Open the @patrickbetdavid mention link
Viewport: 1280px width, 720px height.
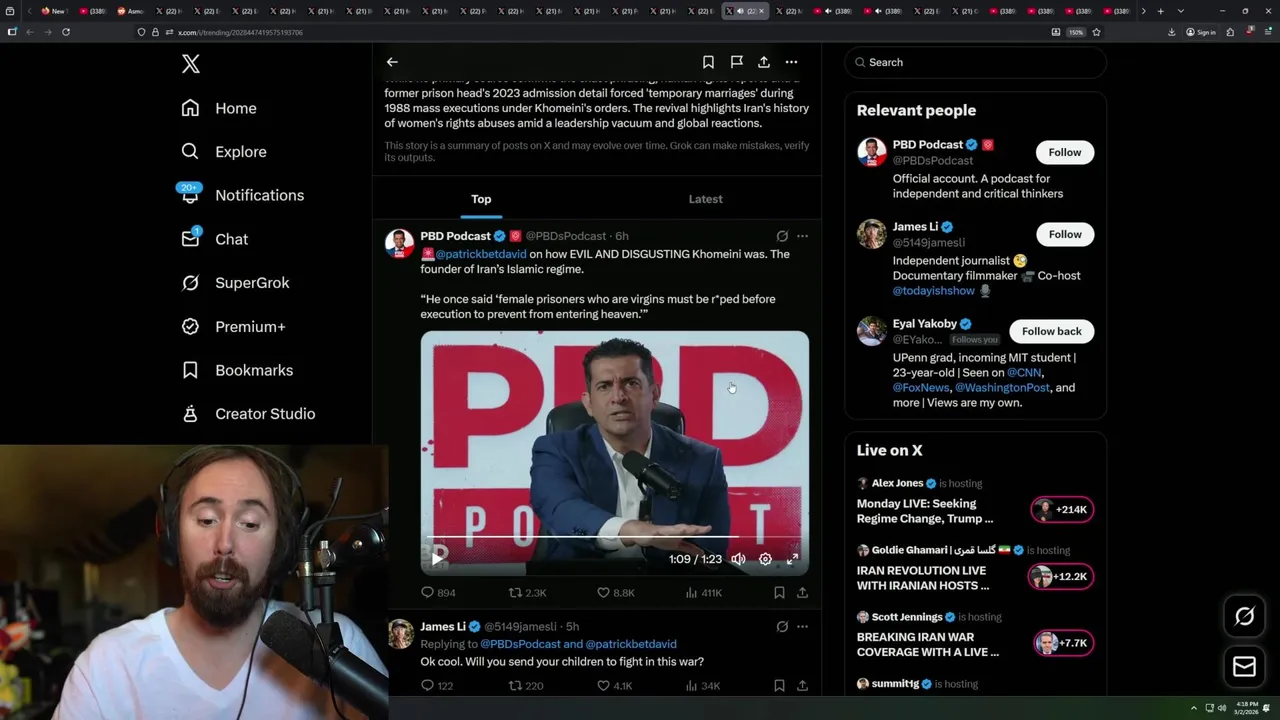pos(480,254)
